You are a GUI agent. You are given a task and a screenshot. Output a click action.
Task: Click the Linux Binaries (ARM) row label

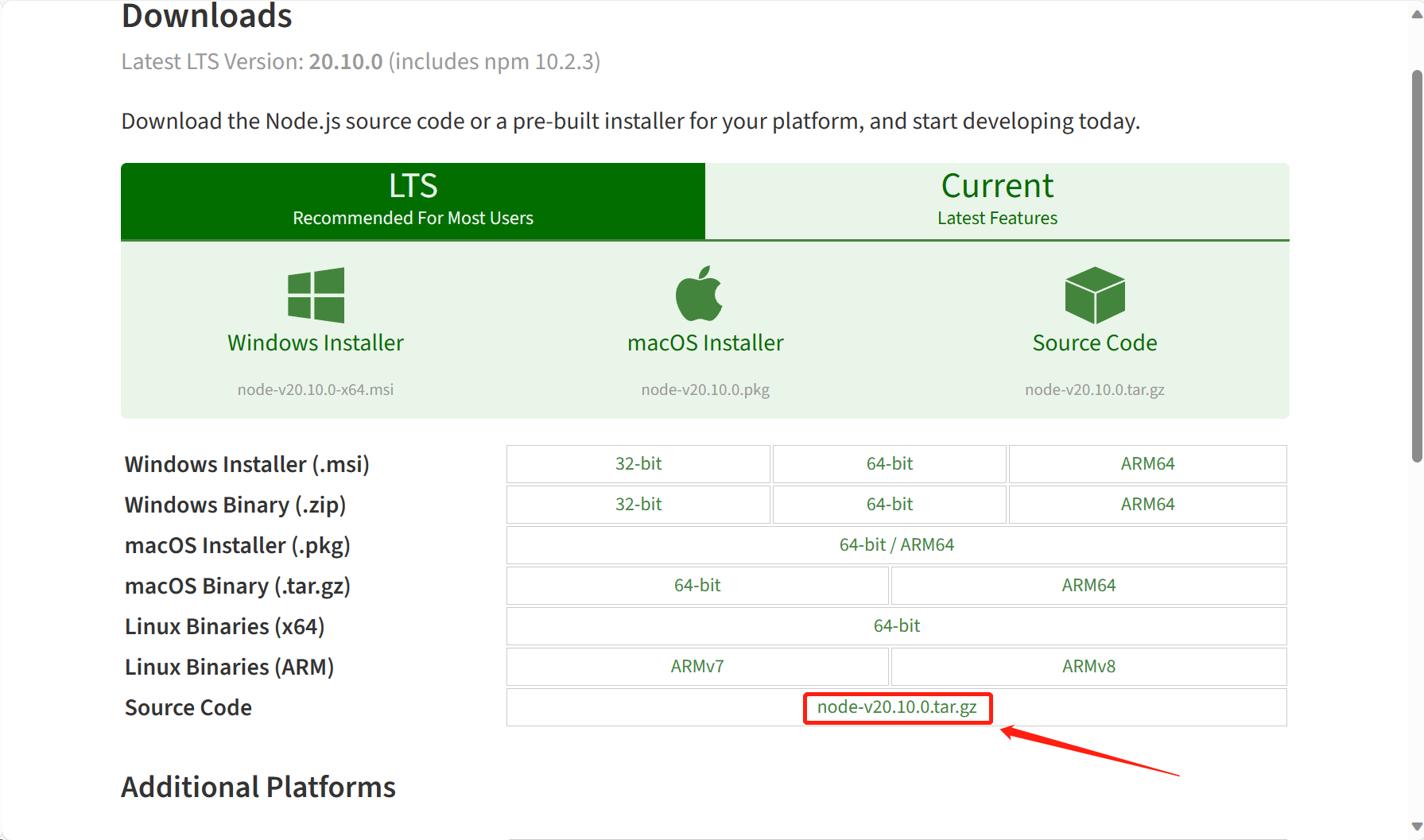230,668
